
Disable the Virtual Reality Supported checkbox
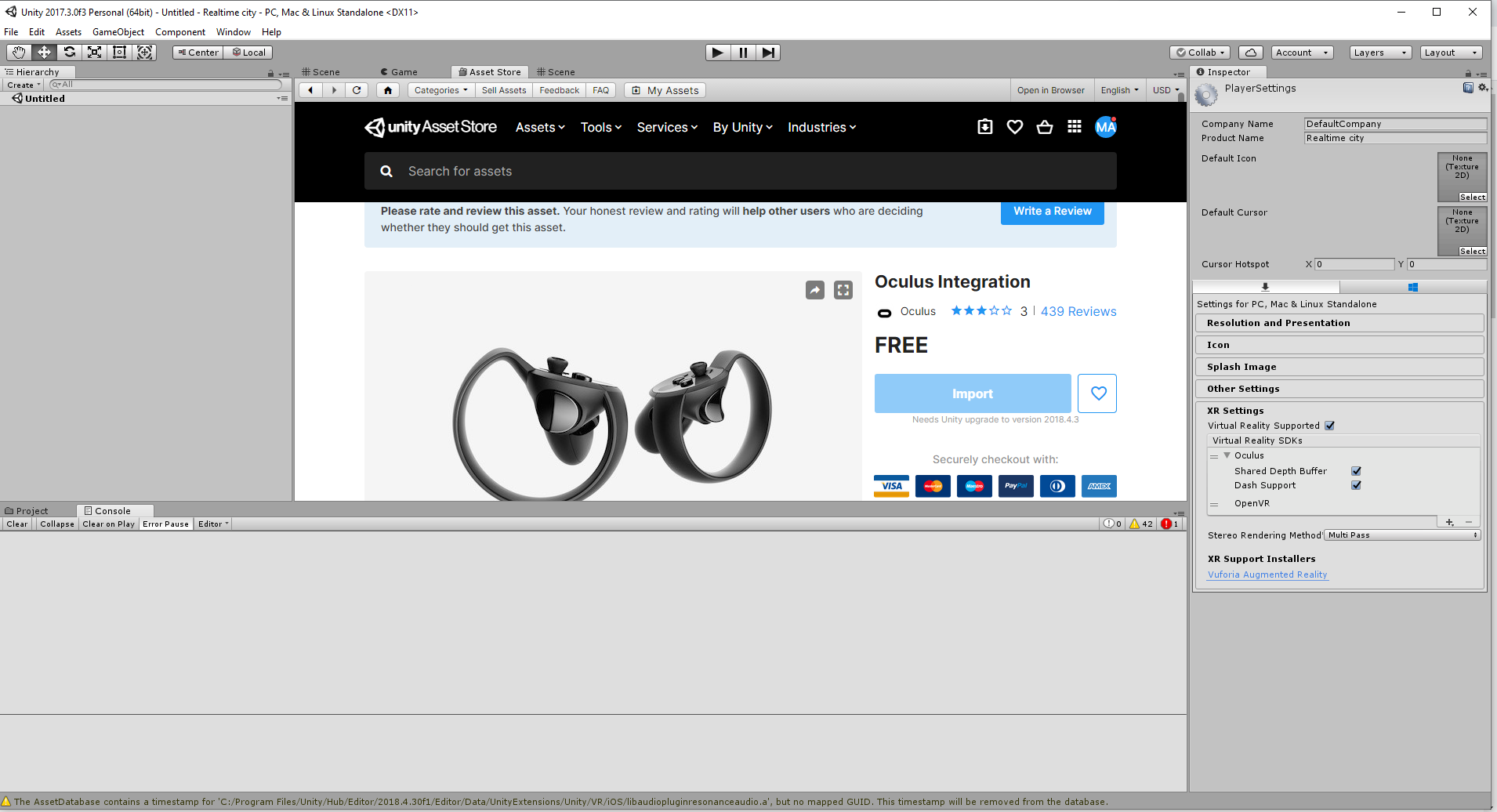[x=1329, y=425]
